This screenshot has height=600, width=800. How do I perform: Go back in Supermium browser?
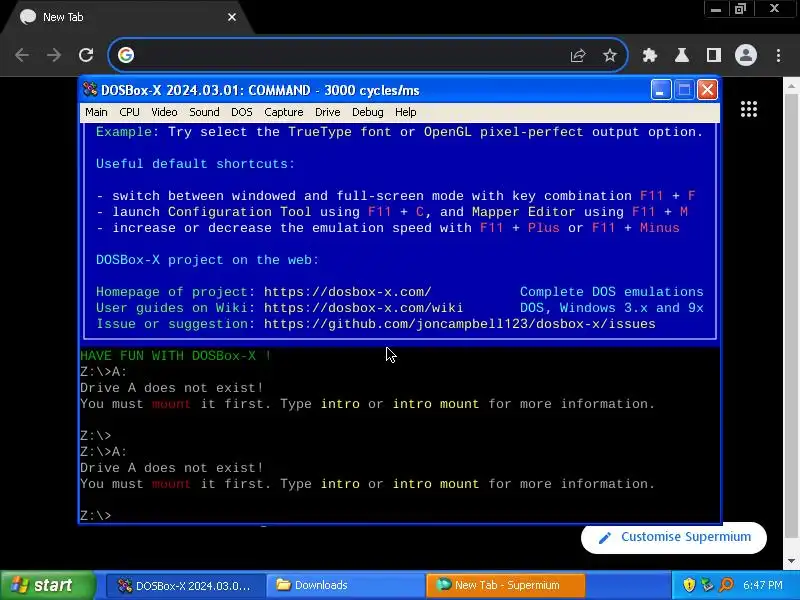22,55
